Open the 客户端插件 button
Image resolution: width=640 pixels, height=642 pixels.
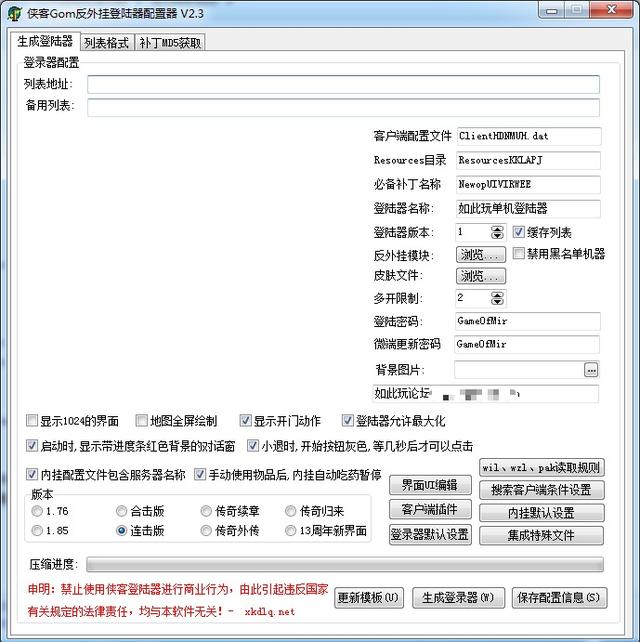coord(430,509)
